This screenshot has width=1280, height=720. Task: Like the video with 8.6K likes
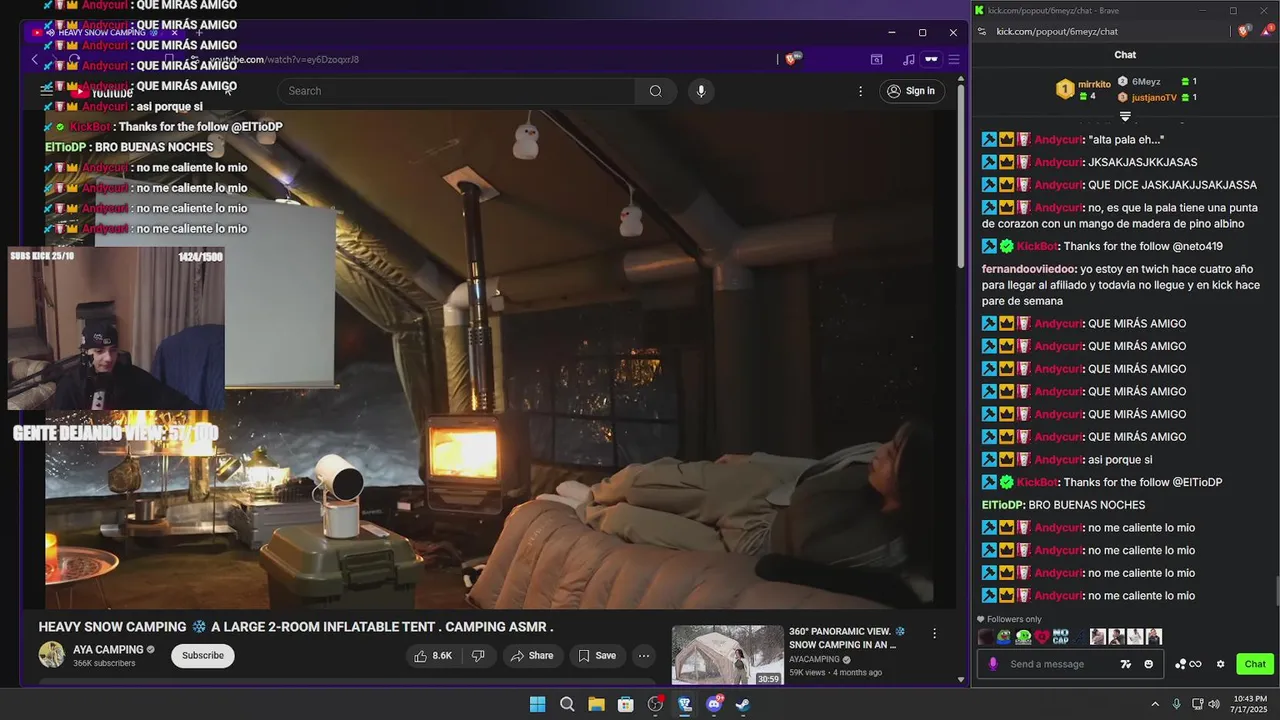coord(434,656)
